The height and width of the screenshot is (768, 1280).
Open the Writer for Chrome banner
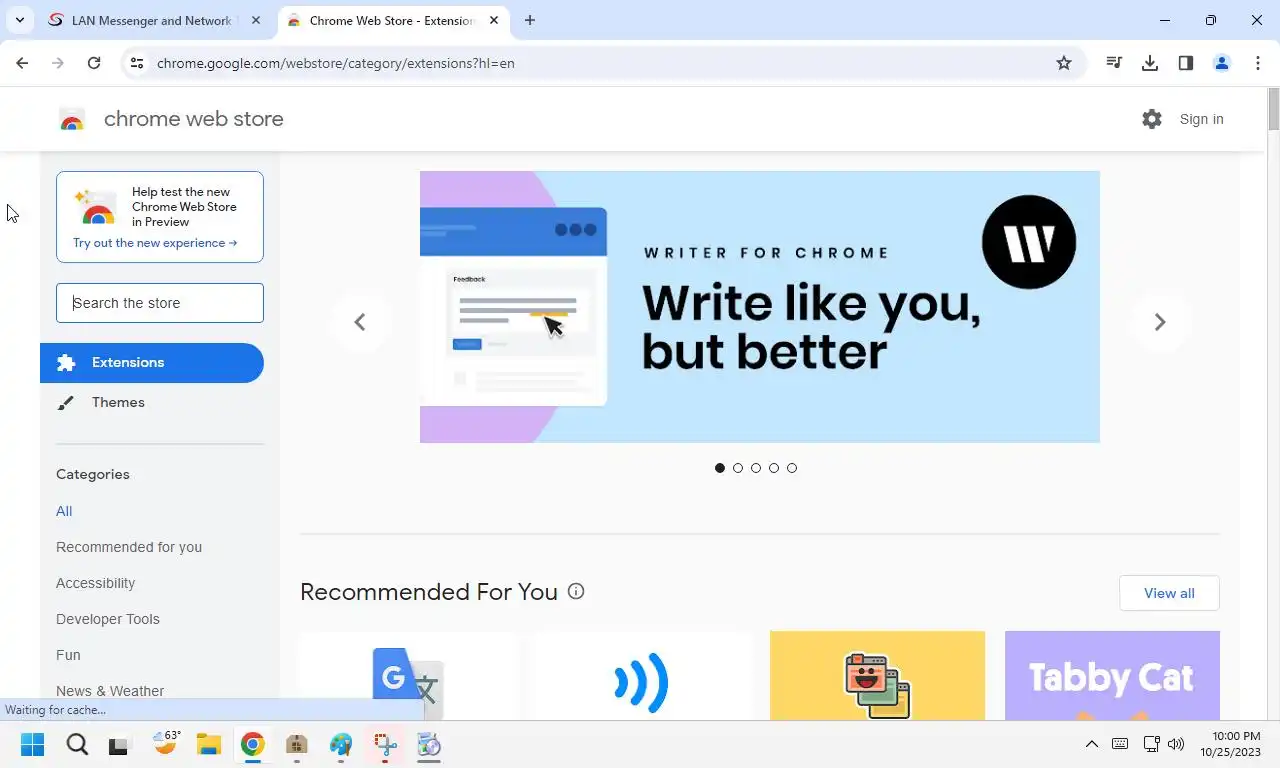[x=760, y=307]
